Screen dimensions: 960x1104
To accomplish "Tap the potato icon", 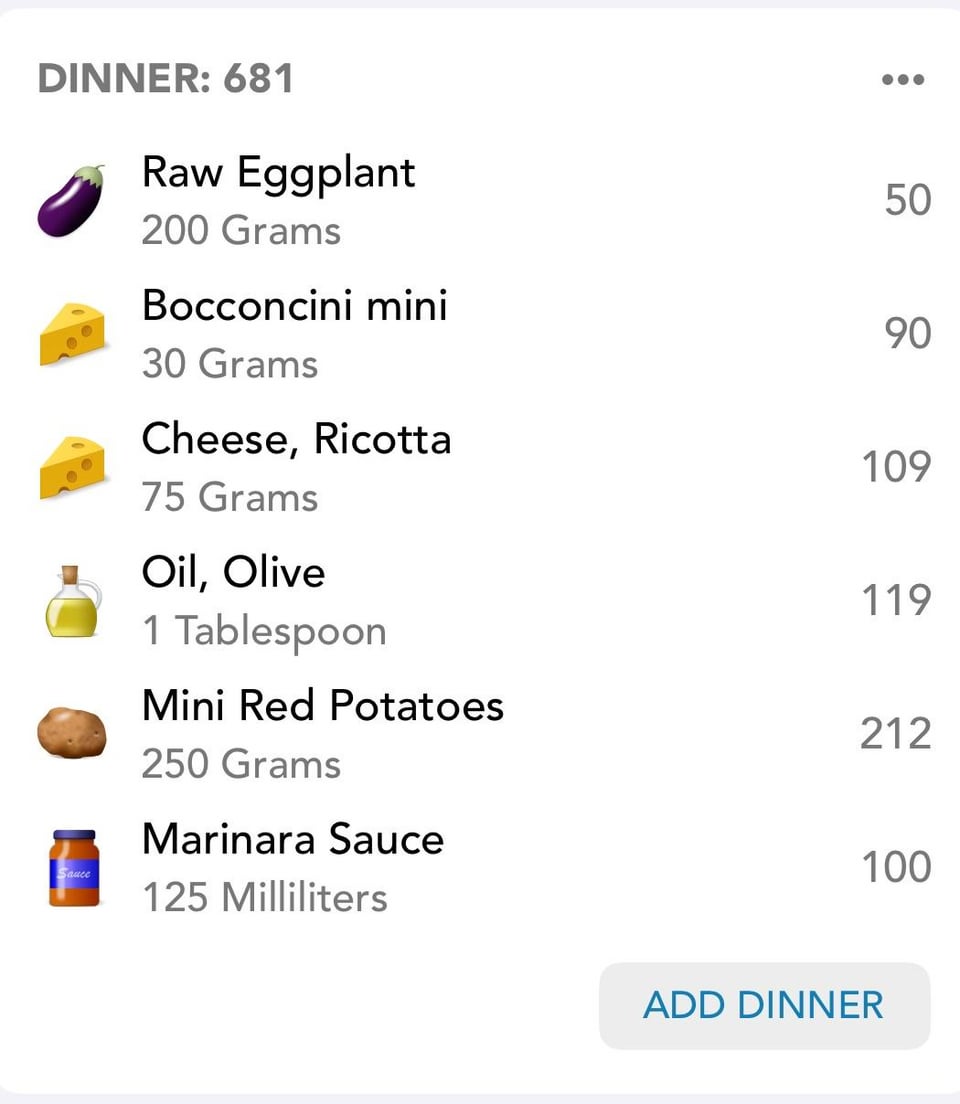I will [72, 733].
